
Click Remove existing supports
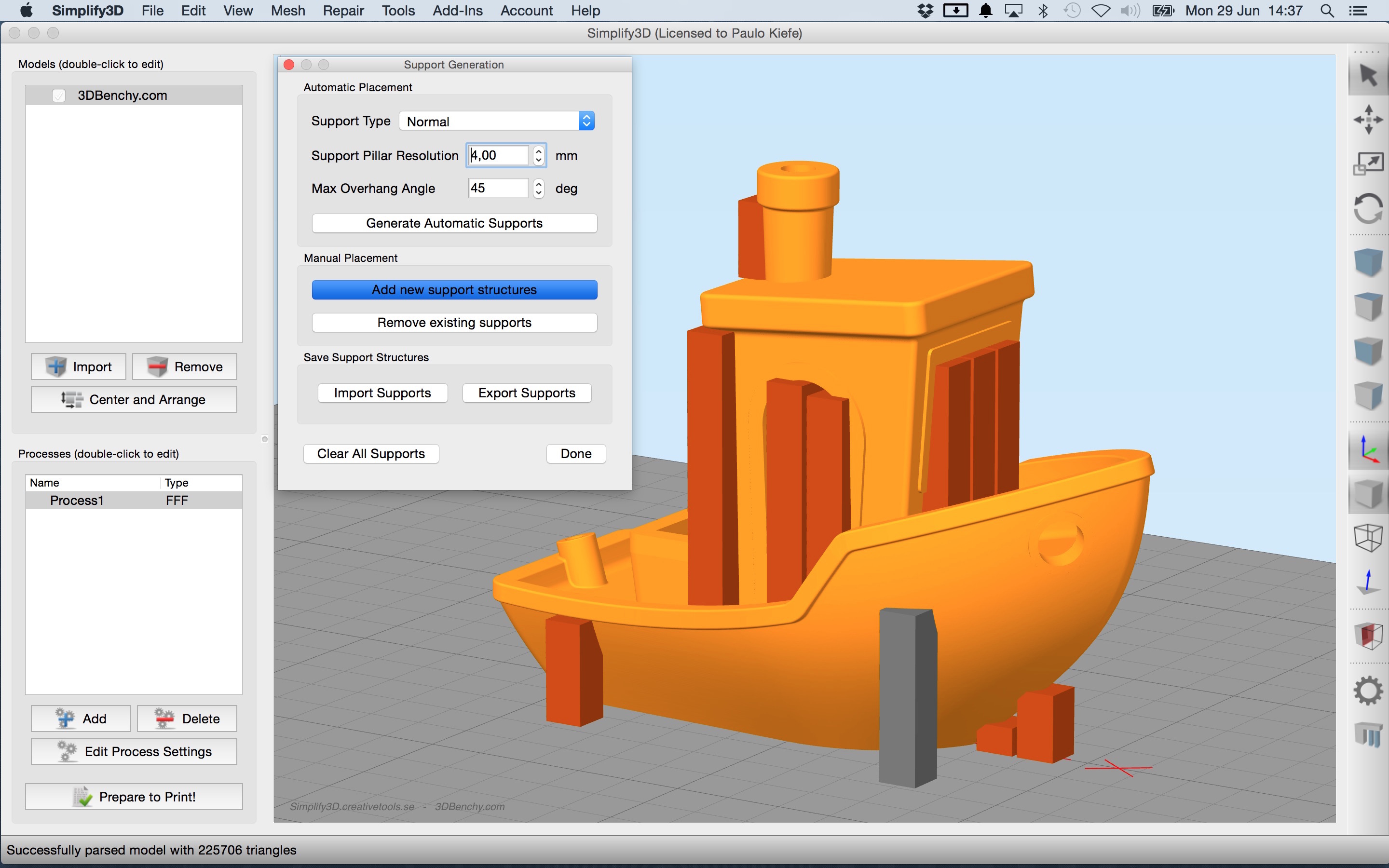click(x=455, y=323)
